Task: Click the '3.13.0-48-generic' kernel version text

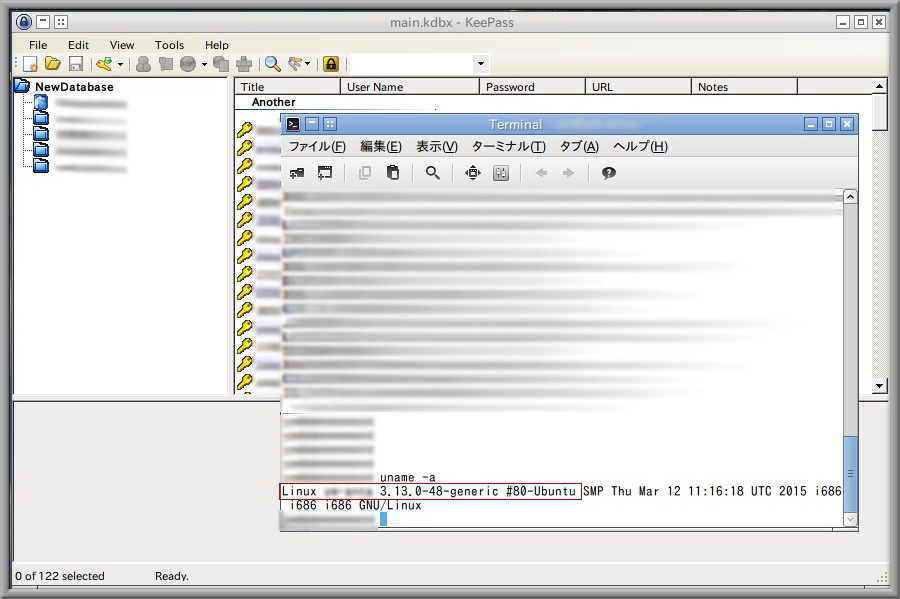Action: pyautogui.click(x=439, y=492)
